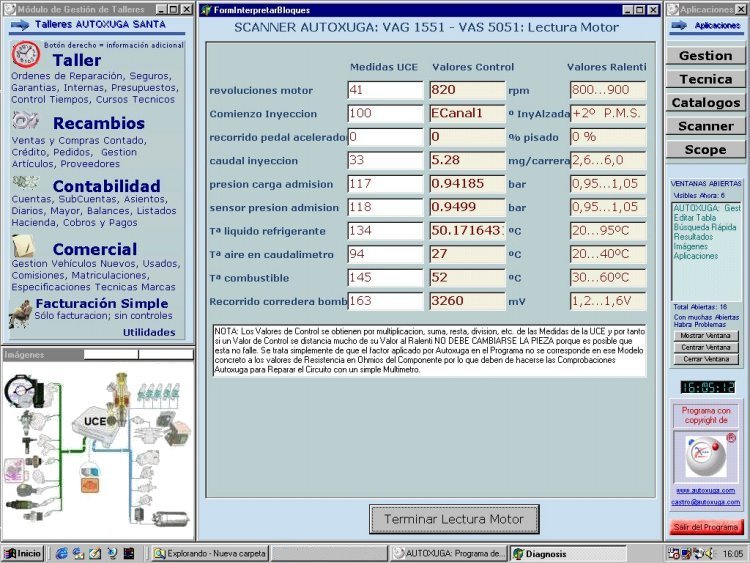Select 'Imágenes' in open windows list

pos(690,246)
